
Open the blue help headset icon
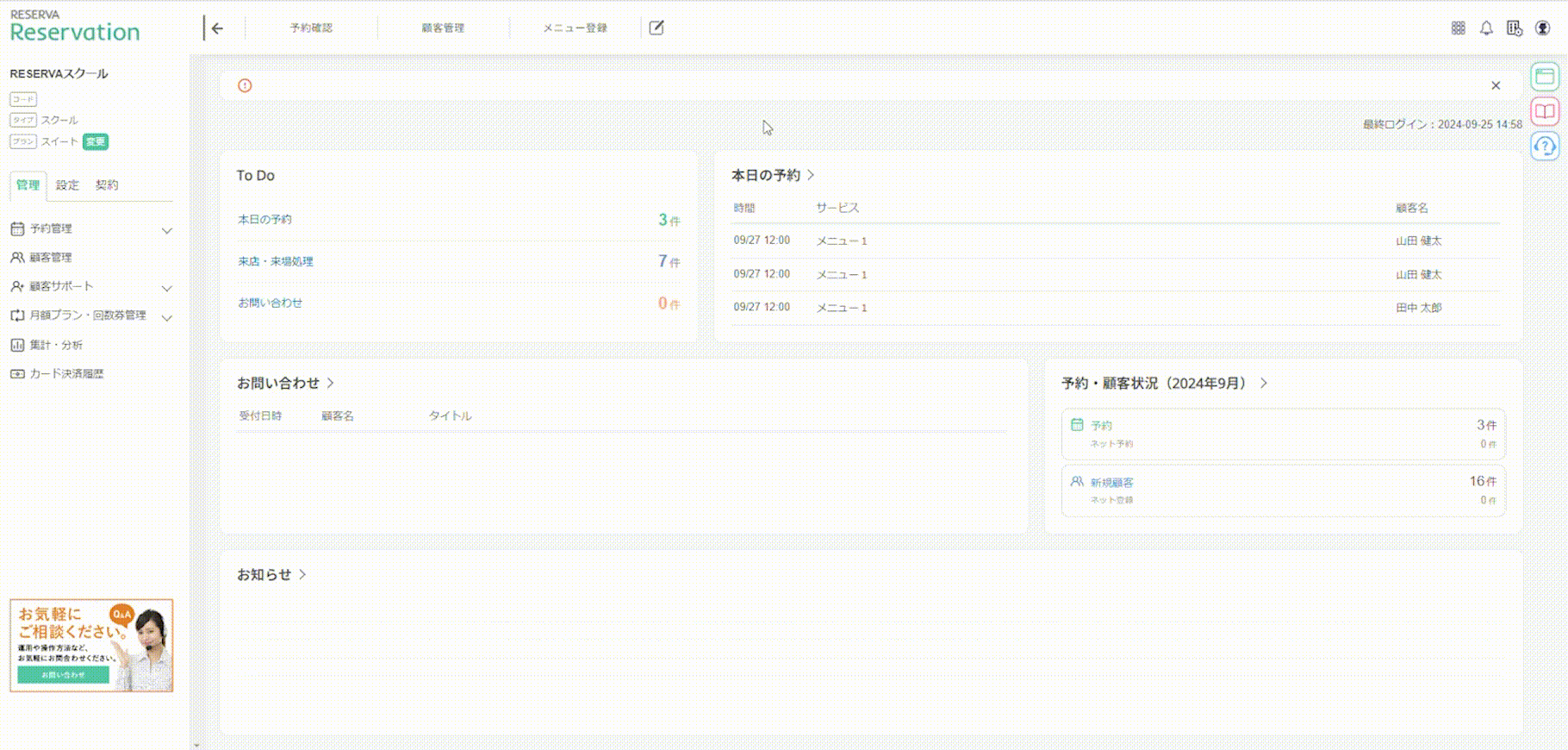[x=1545, y=146]
